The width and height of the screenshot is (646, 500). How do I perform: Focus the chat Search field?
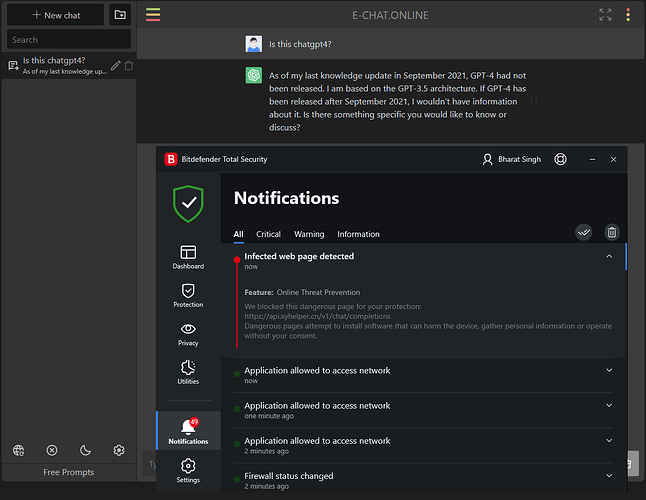click(69, 40)
